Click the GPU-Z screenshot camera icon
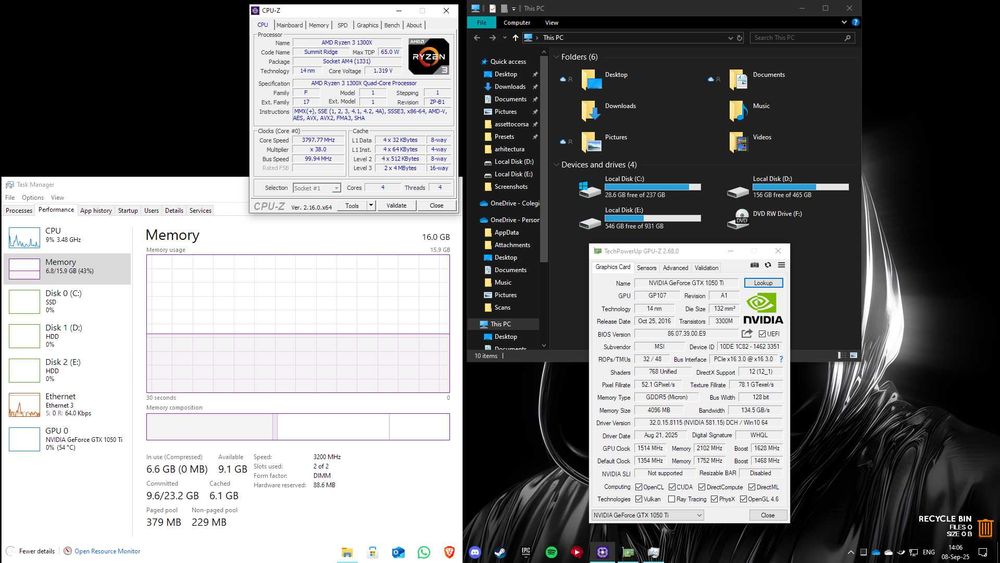Viewport: 1000px width, 563px height. [x=755, y=266]
